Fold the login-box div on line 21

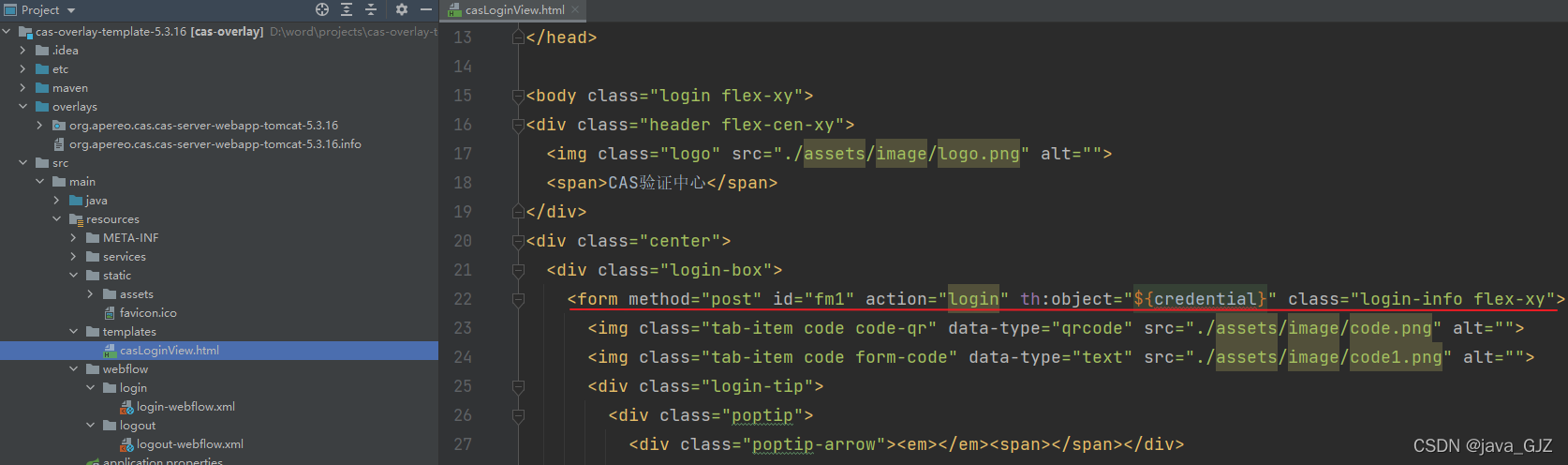pos(518,270)
